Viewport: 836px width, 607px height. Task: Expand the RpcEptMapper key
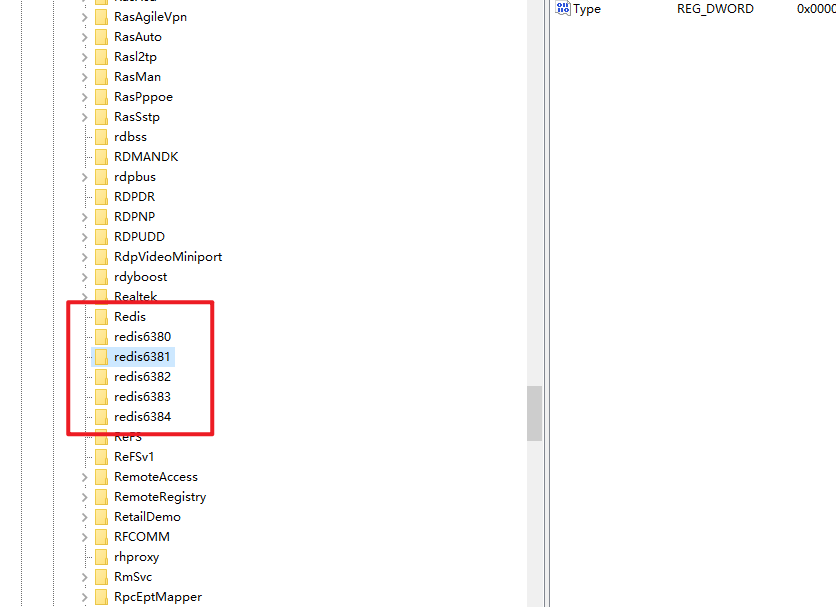[84, 597]
